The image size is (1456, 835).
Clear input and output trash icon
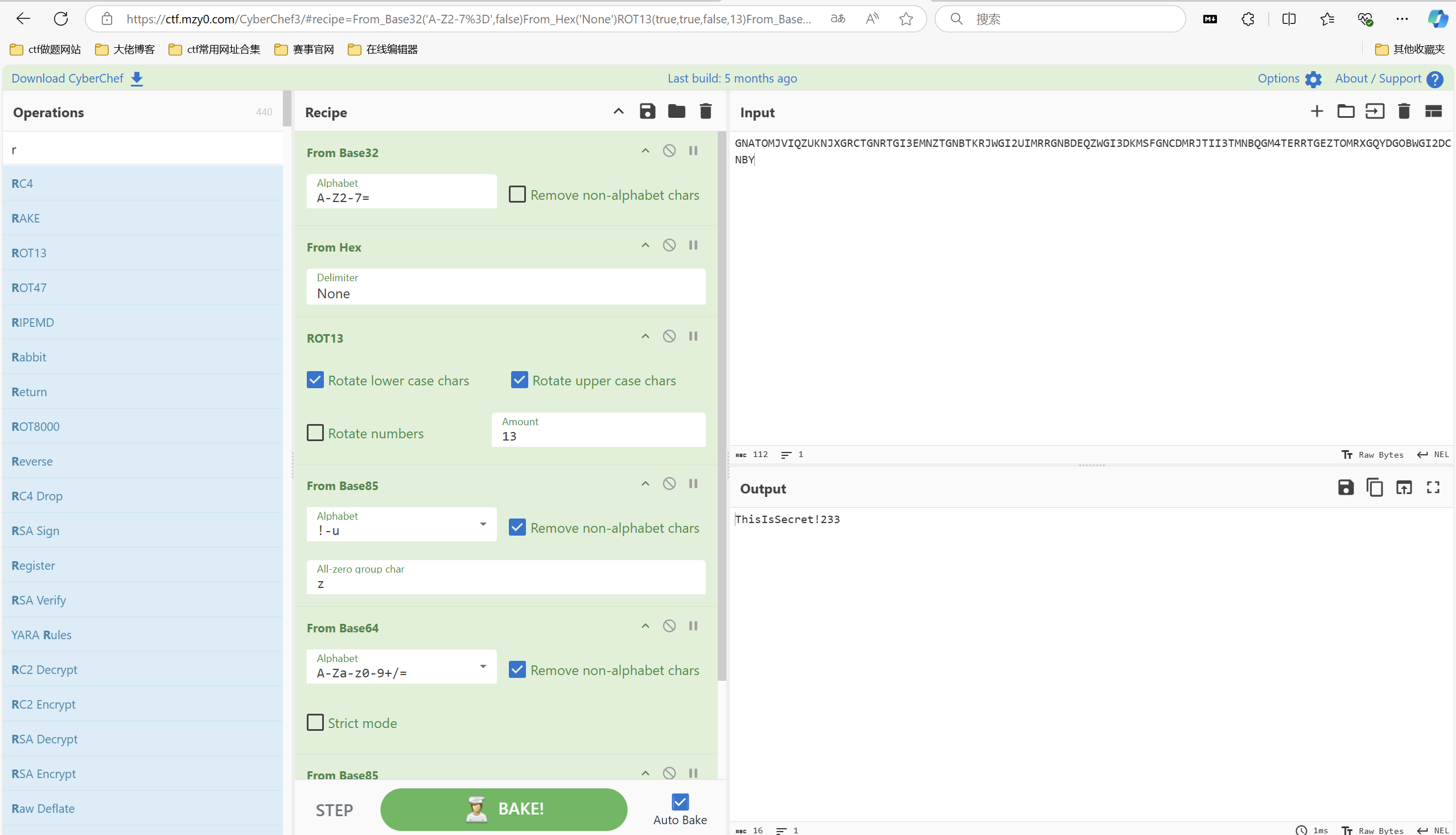pos(1404,111)
